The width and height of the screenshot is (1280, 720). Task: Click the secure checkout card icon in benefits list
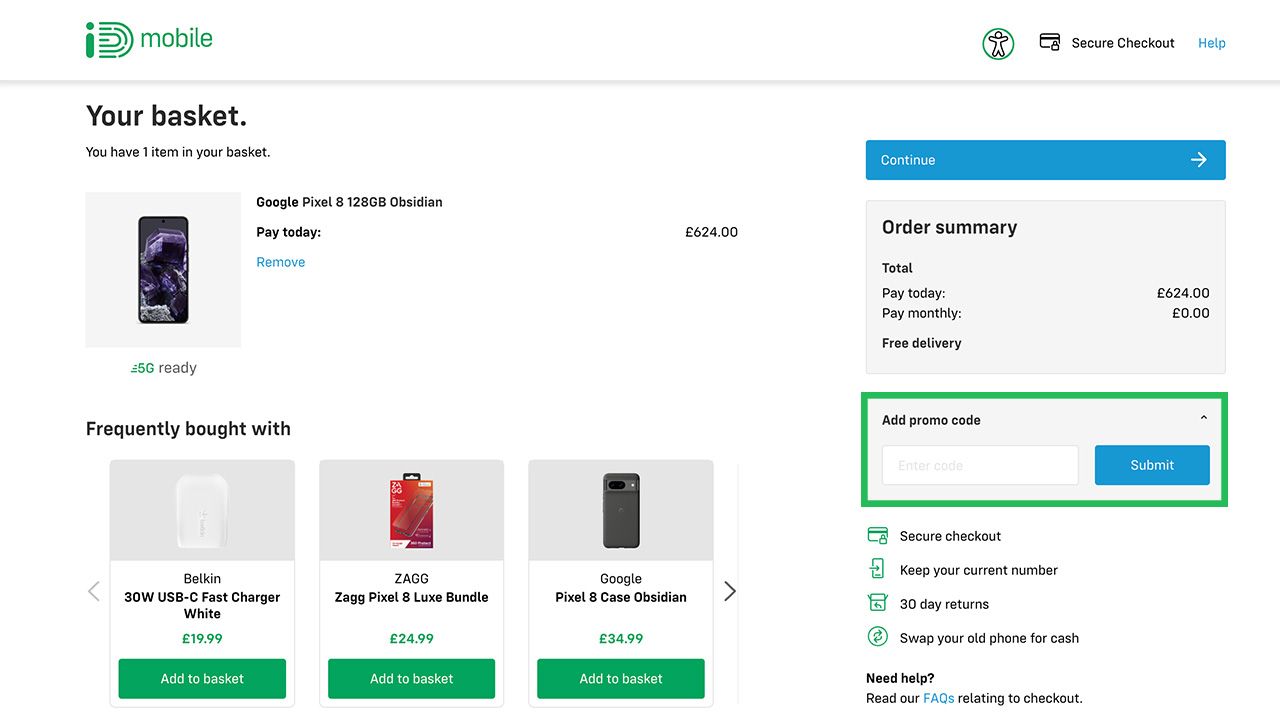877,536
